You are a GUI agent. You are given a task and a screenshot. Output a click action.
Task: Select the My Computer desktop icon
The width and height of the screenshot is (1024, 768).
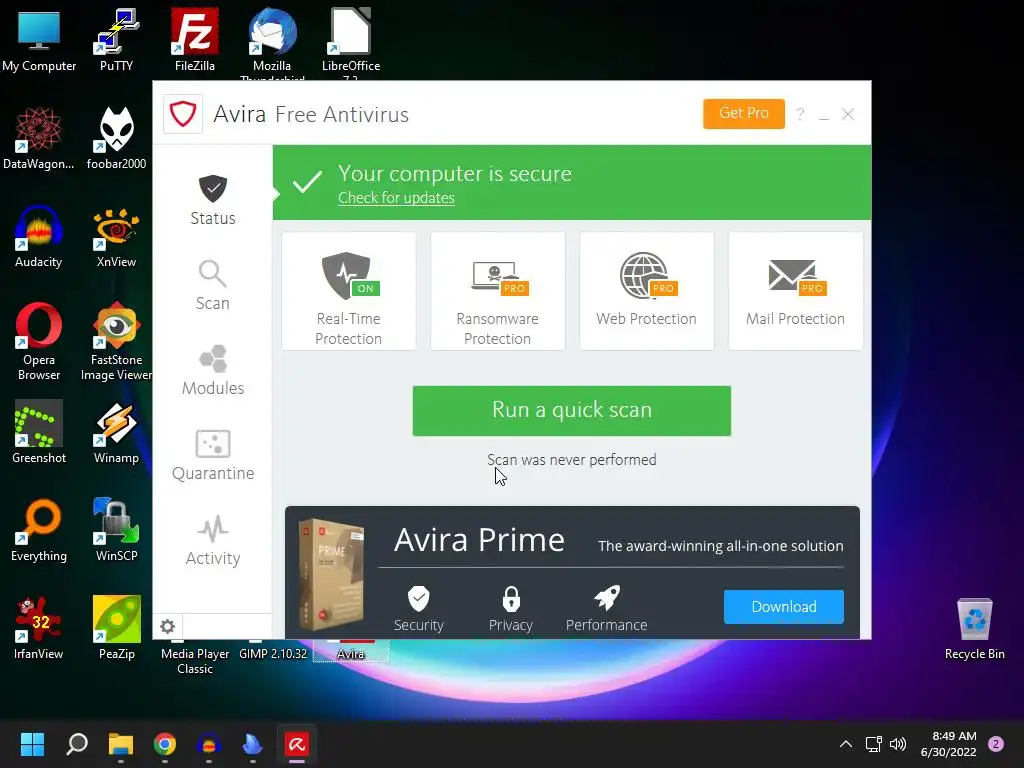[x=39, y=40]
